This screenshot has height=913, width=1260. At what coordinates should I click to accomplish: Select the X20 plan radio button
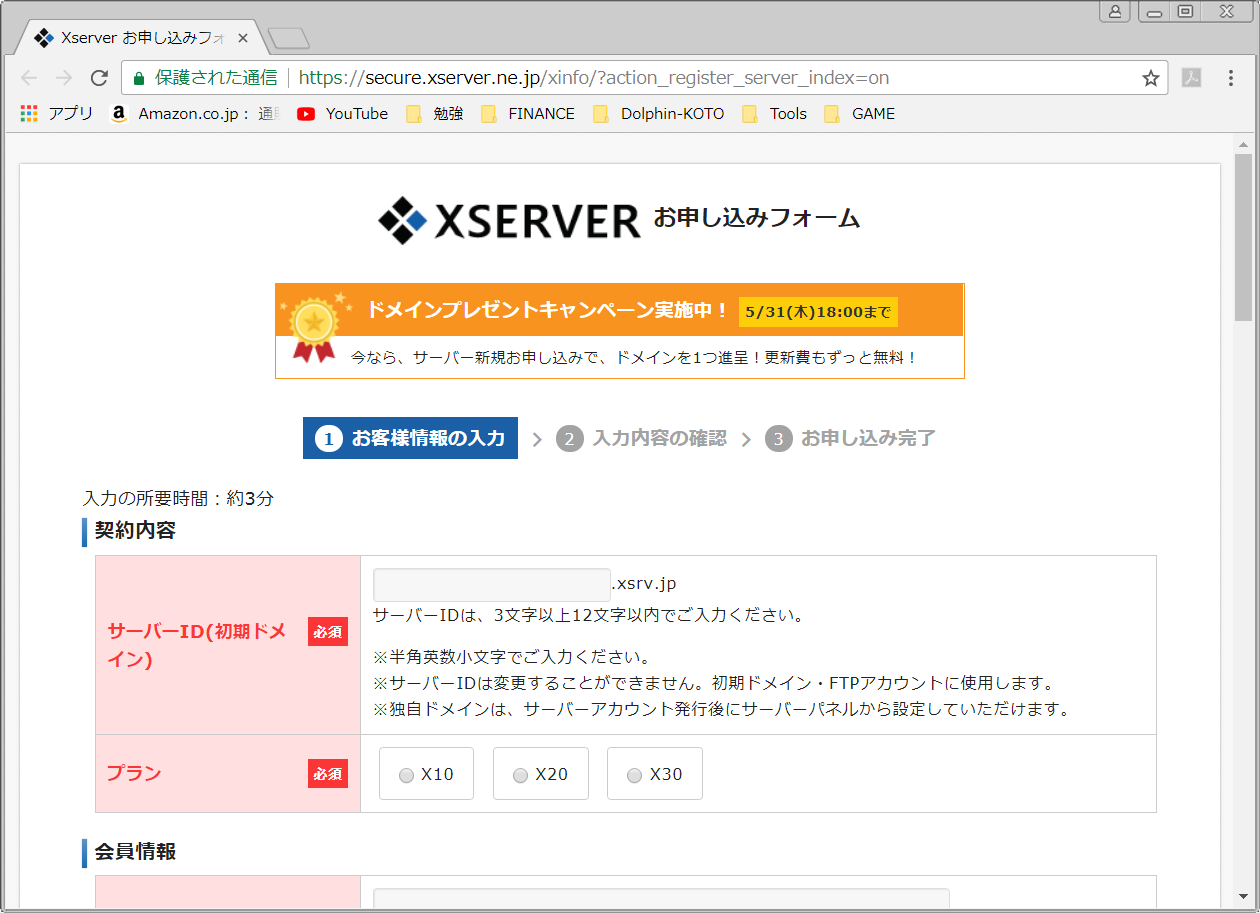(x=520, y=775)
